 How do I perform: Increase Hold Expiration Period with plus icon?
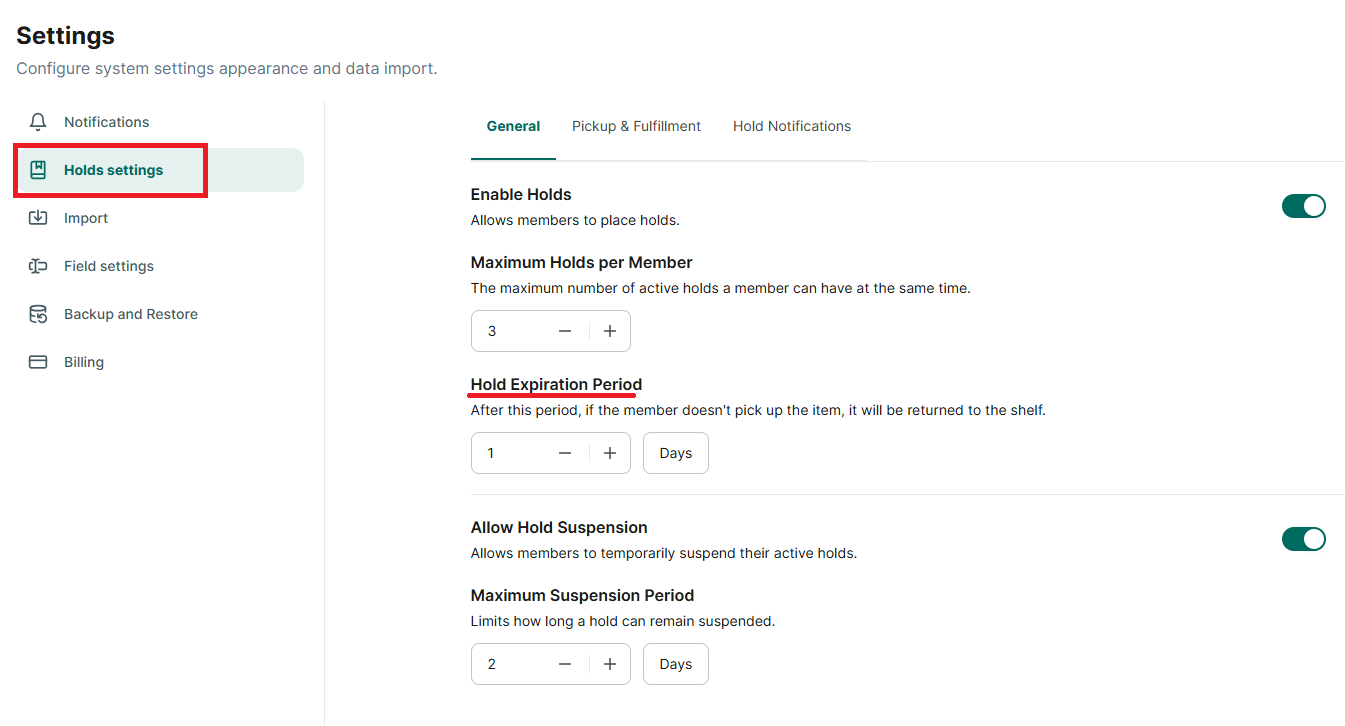[x=610, y=453]
